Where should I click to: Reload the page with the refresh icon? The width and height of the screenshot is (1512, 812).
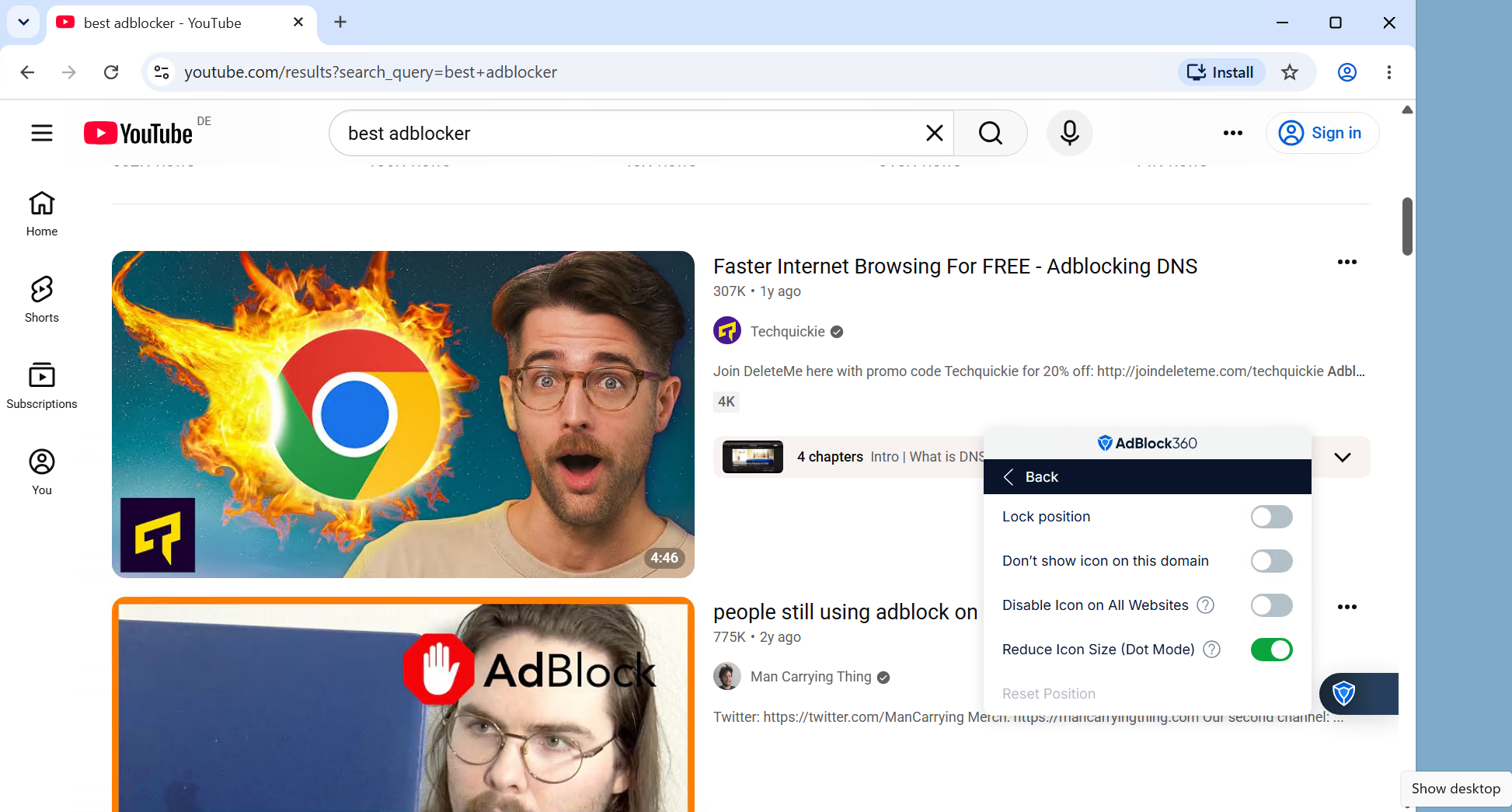111,72
